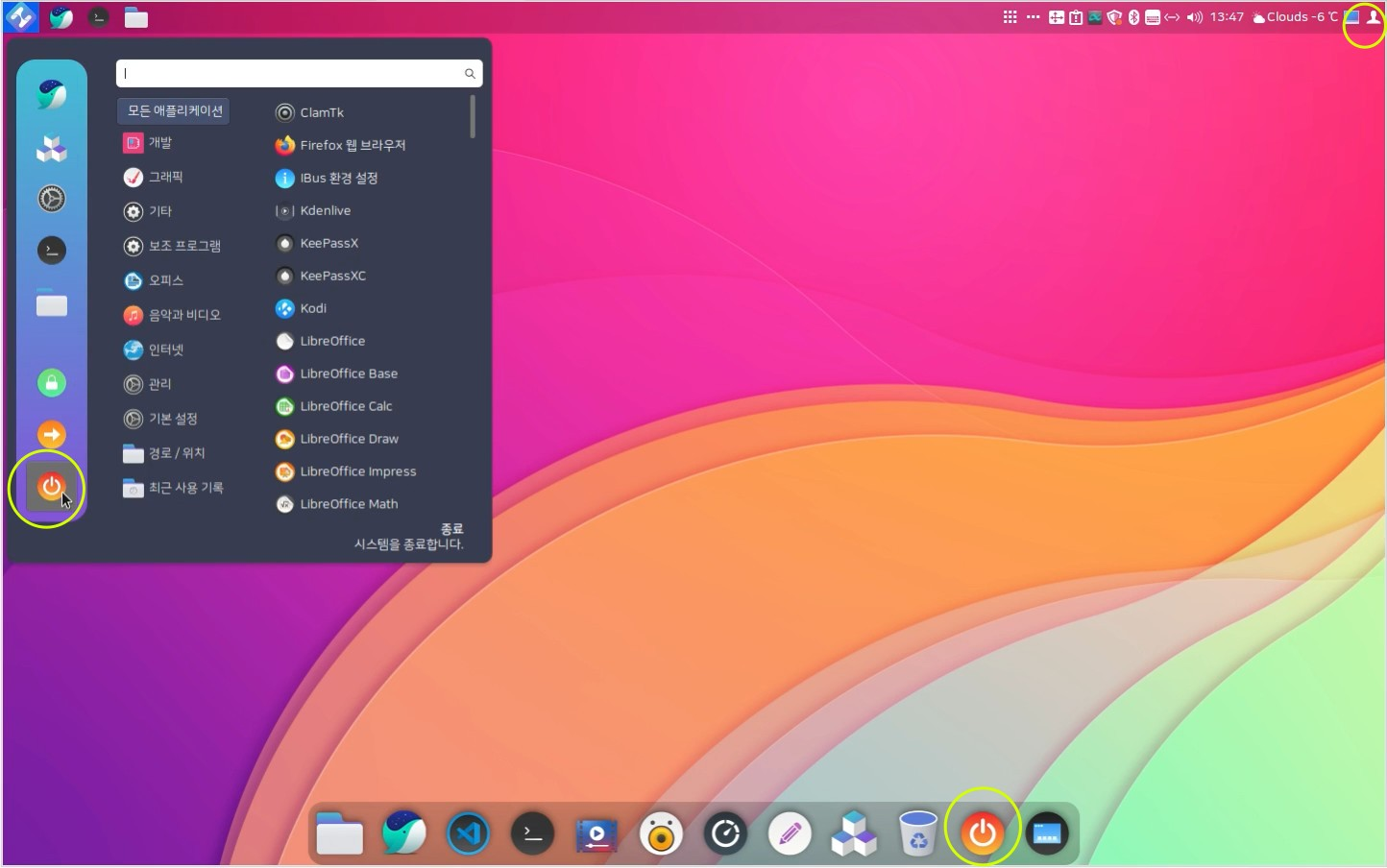Viewport: 1387px width, 868px height.
Task: Launch Visual Studio Code from the dock
Action: [x=469, y=833]
